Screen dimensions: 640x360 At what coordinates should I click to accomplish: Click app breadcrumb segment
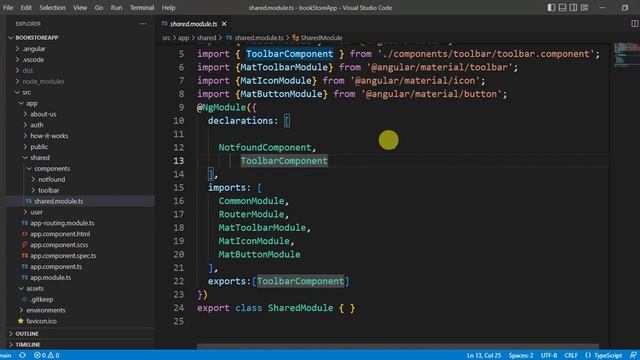pyautogui.click(x=183, y=38)
